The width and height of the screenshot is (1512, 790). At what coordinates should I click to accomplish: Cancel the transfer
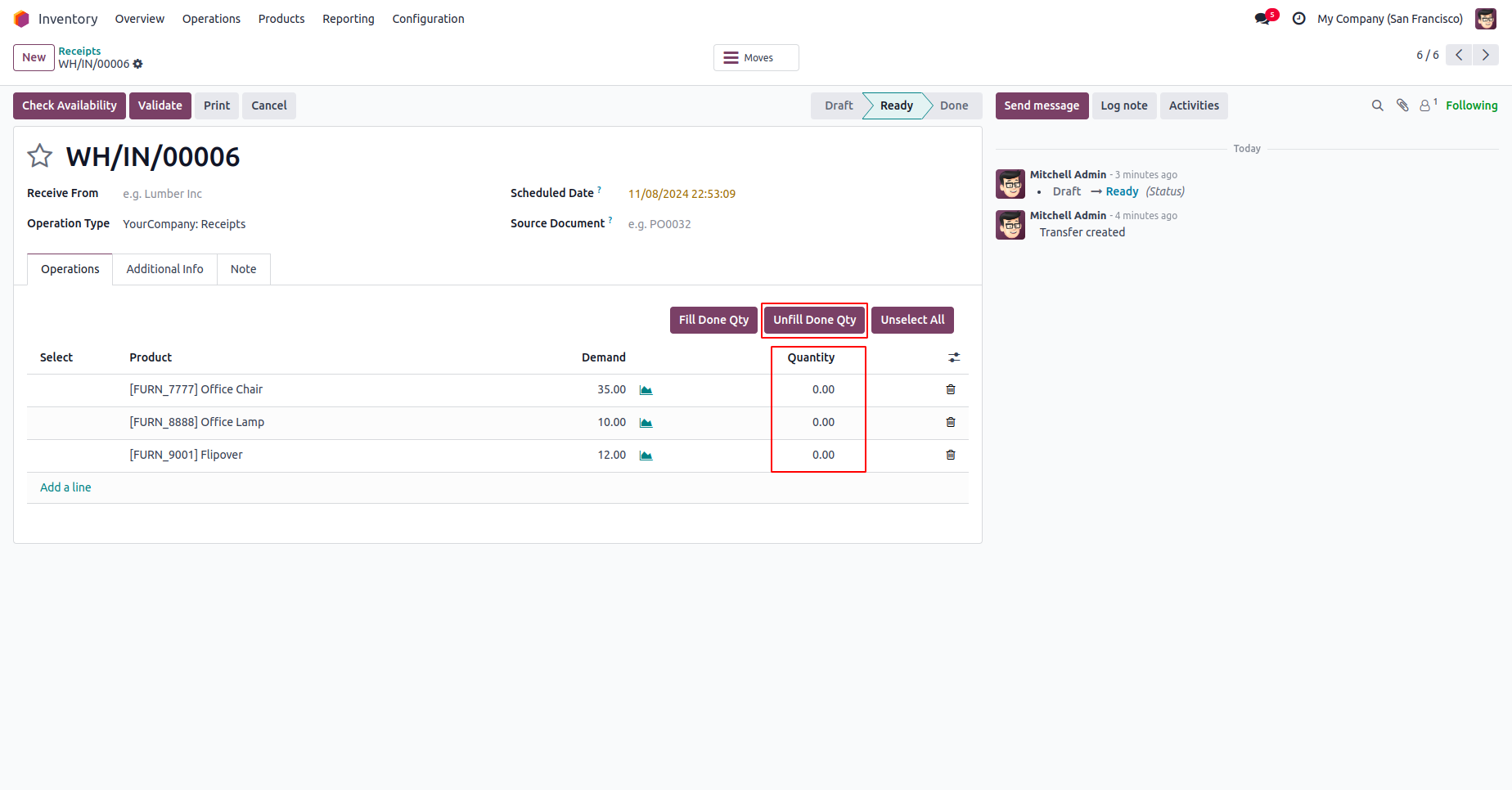(269, 105)
